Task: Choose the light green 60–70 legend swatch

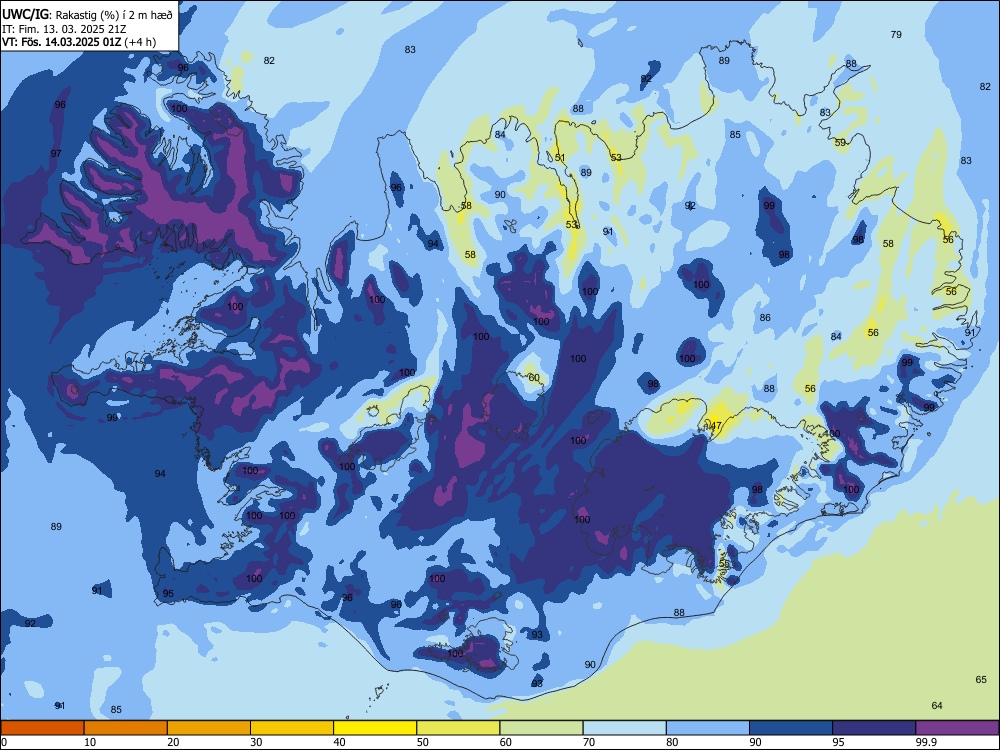Action: (x=541, y=728)
